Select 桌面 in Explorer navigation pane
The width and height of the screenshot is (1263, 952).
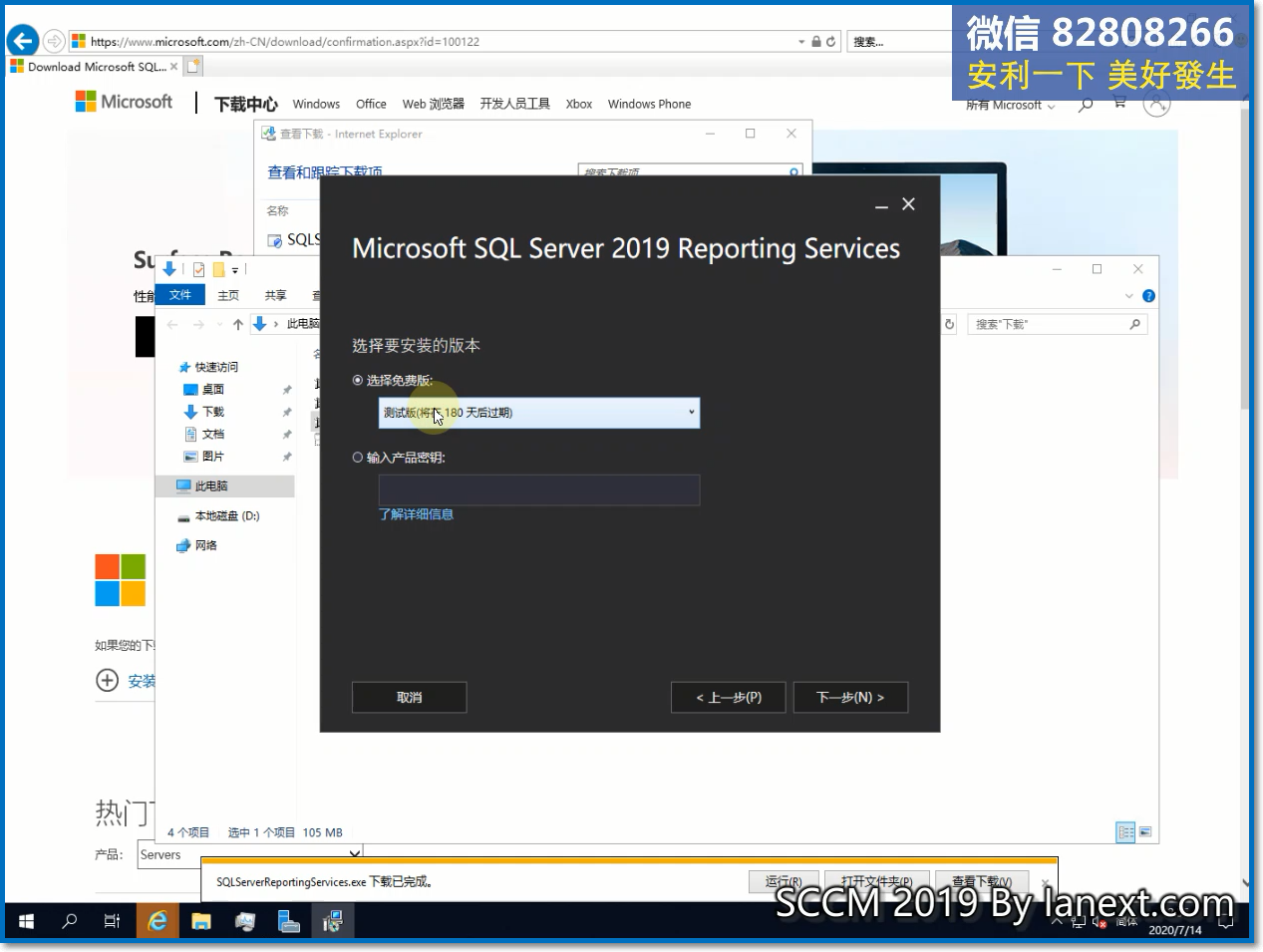pos(213,390)
